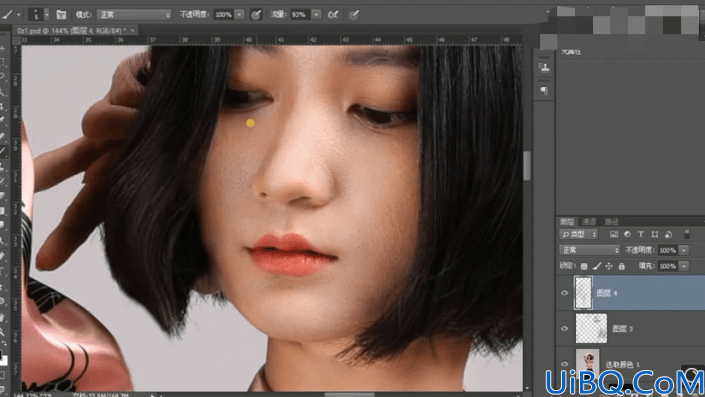Screen dimensions: 705x397
Task: Close the 0z1.psd document tab
Action: pyautogui.click(x=133, y=30)
